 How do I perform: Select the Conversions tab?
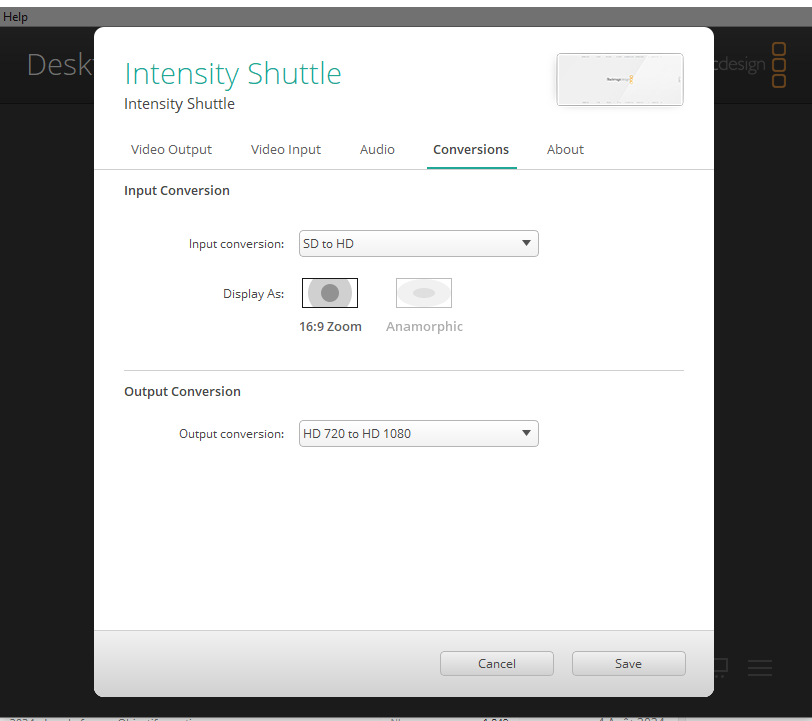point(471,150)
